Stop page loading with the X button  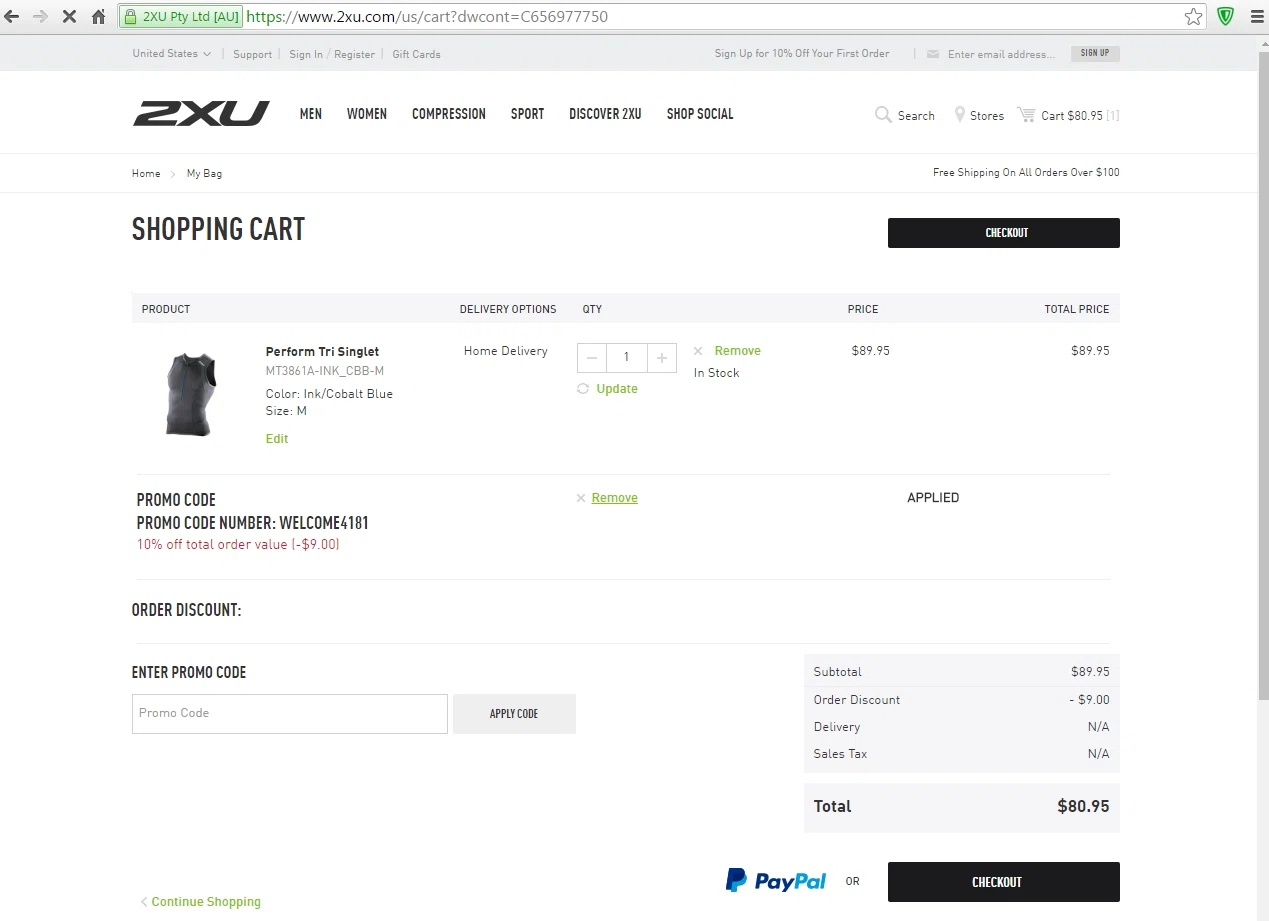point(69,16)
